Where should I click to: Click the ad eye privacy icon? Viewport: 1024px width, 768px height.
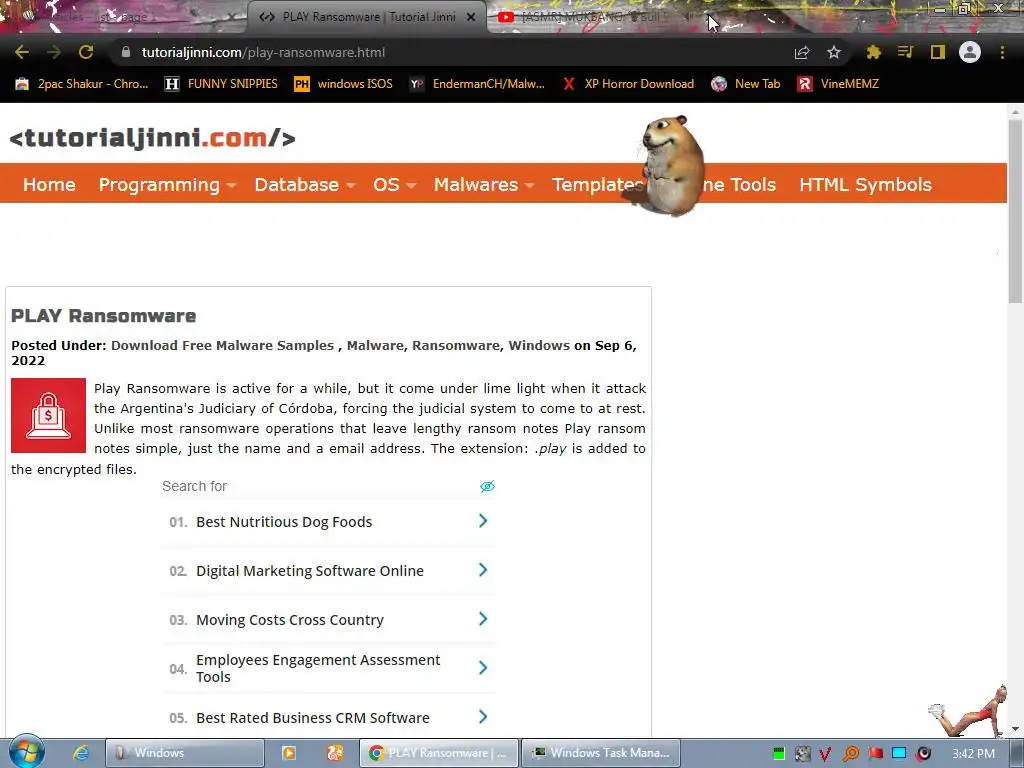tap(487, 486)
